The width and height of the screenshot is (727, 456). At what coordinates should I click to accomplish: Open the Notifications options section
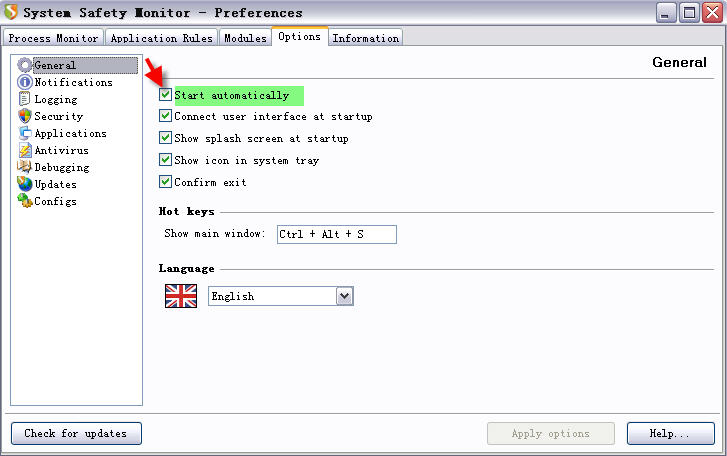point(73,82)
